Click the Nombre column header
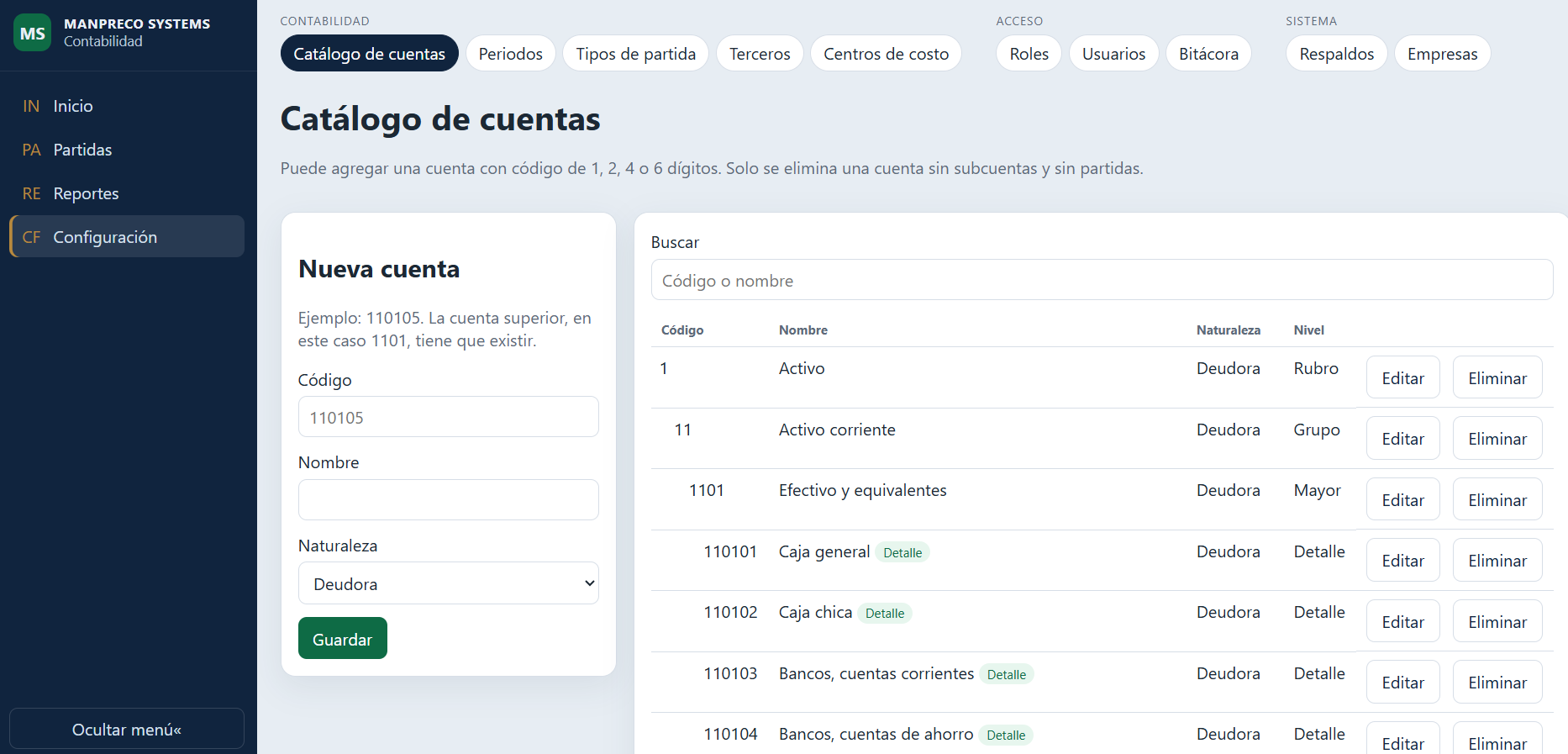This screenshot has width=1568, height=754. tap(803, 330)
